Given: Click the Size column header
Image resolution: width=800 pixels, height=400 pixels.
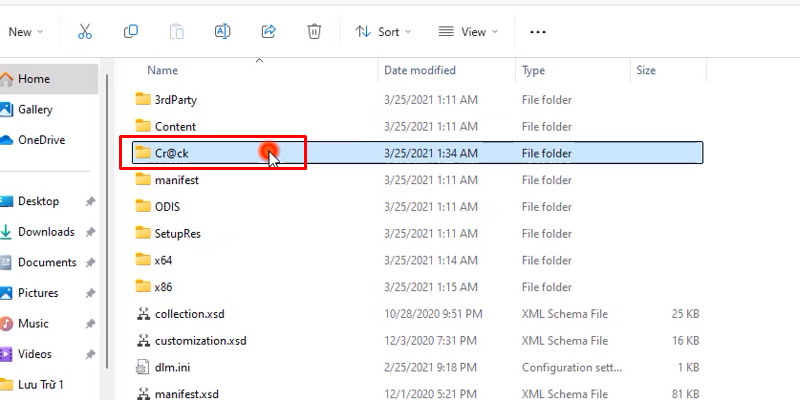Looking at the screenshot, I should click(x=646, y=71).
